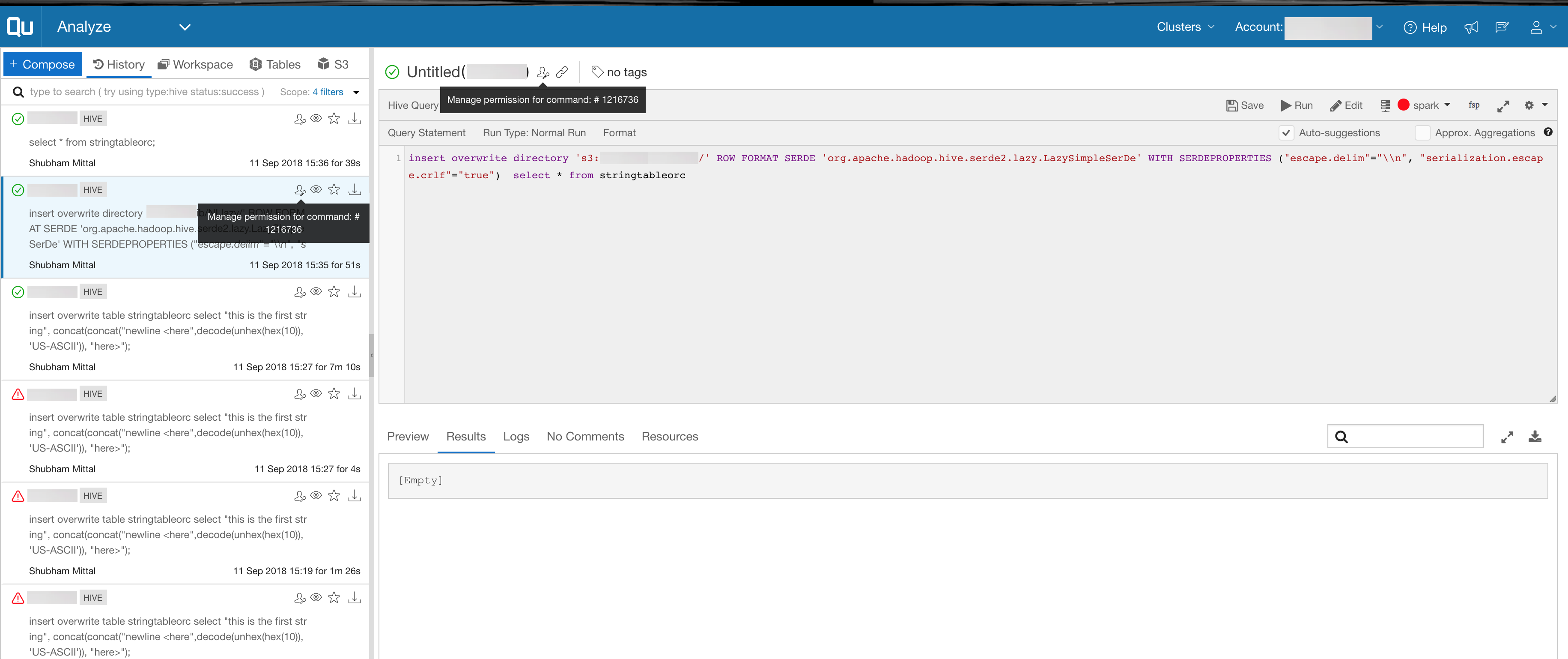Save the current query
The width and height of the screenshot is (1568, 659).
click(x=1245, y=105)
